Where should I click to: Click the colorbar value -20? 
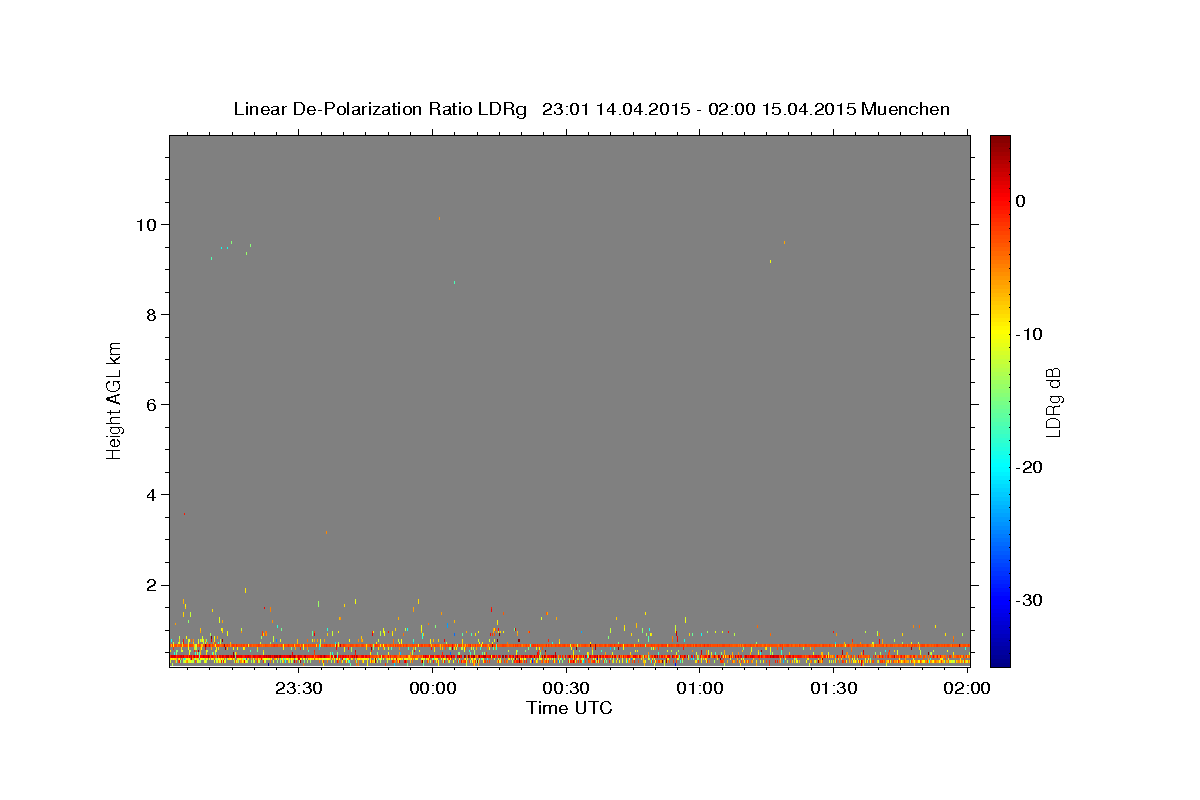(x=1030, y=467)
